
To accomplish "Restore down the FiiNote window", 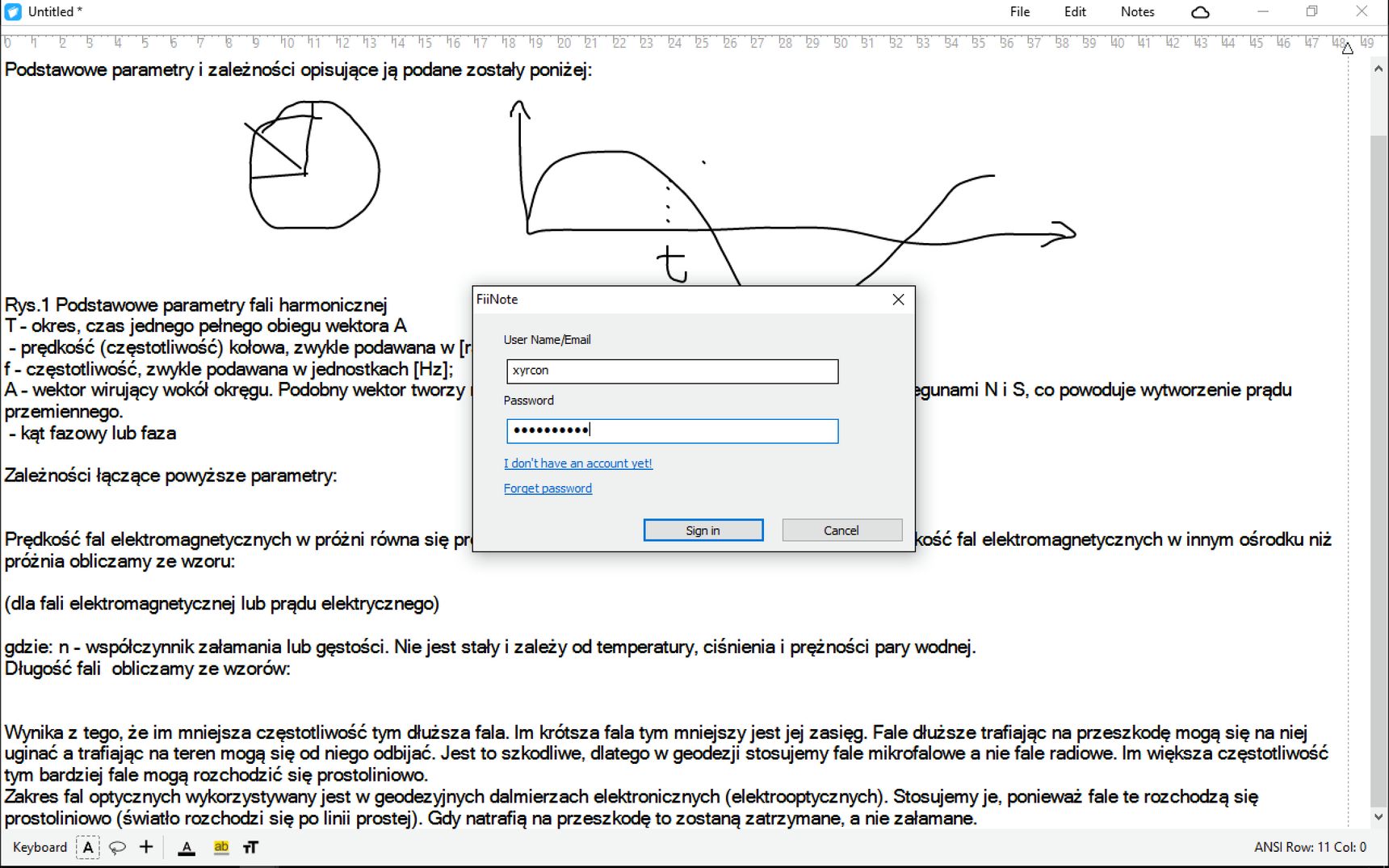I will tap(1312, 12).
